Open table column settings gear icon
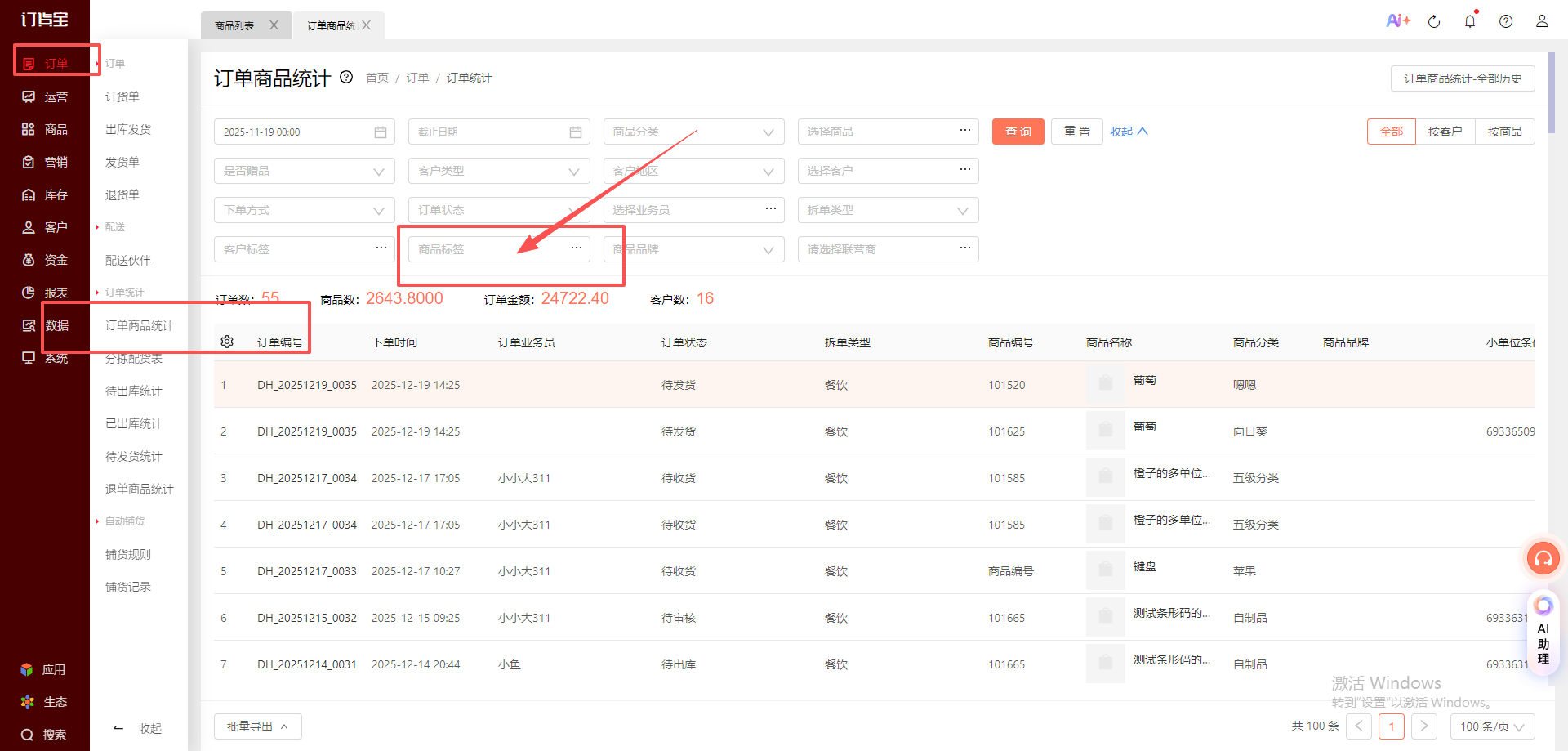The width and height of the screenshot is (1568, 751). click(227, 342)
